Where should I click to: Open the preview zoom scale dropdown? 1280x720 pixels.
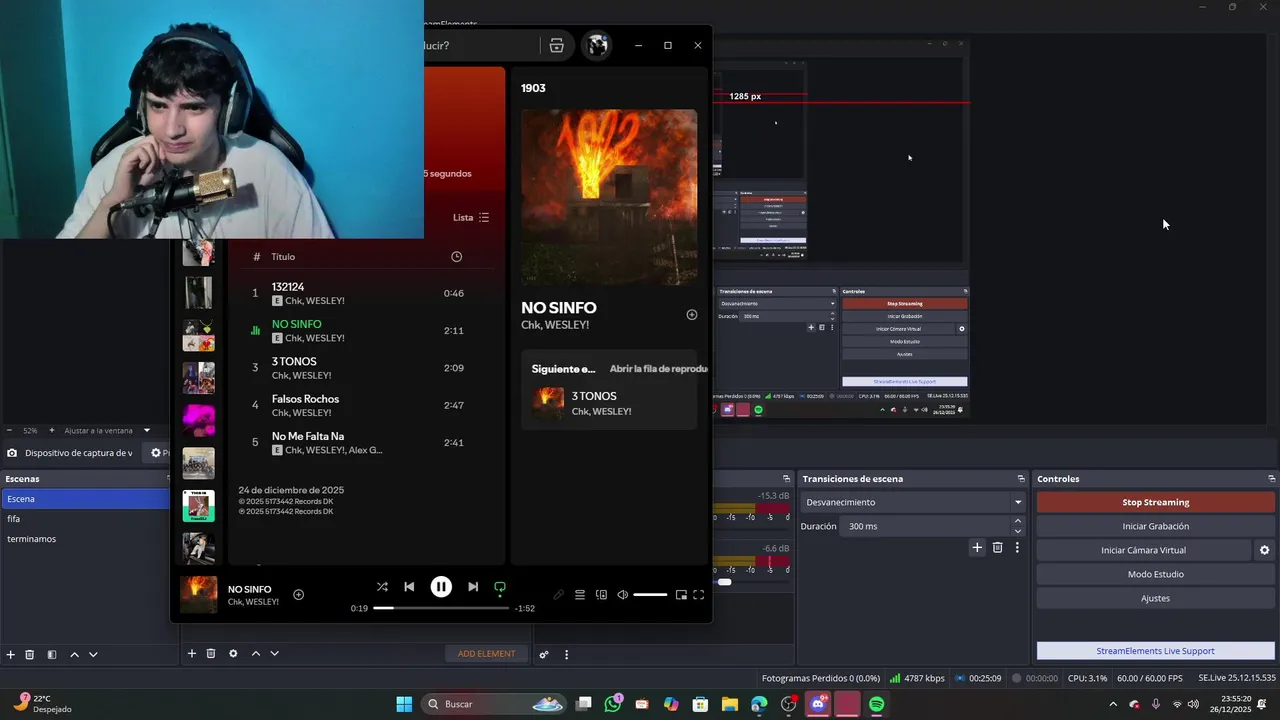[x=147, y=430]
